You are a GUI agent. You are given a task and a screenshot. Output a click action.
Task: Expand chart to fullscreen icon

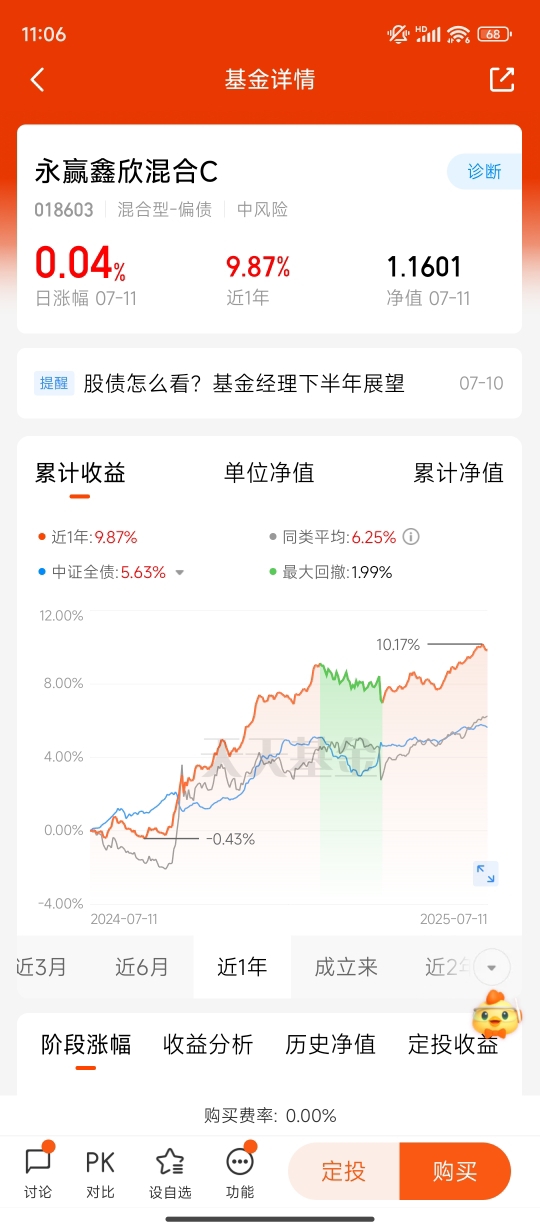[486, 874]
